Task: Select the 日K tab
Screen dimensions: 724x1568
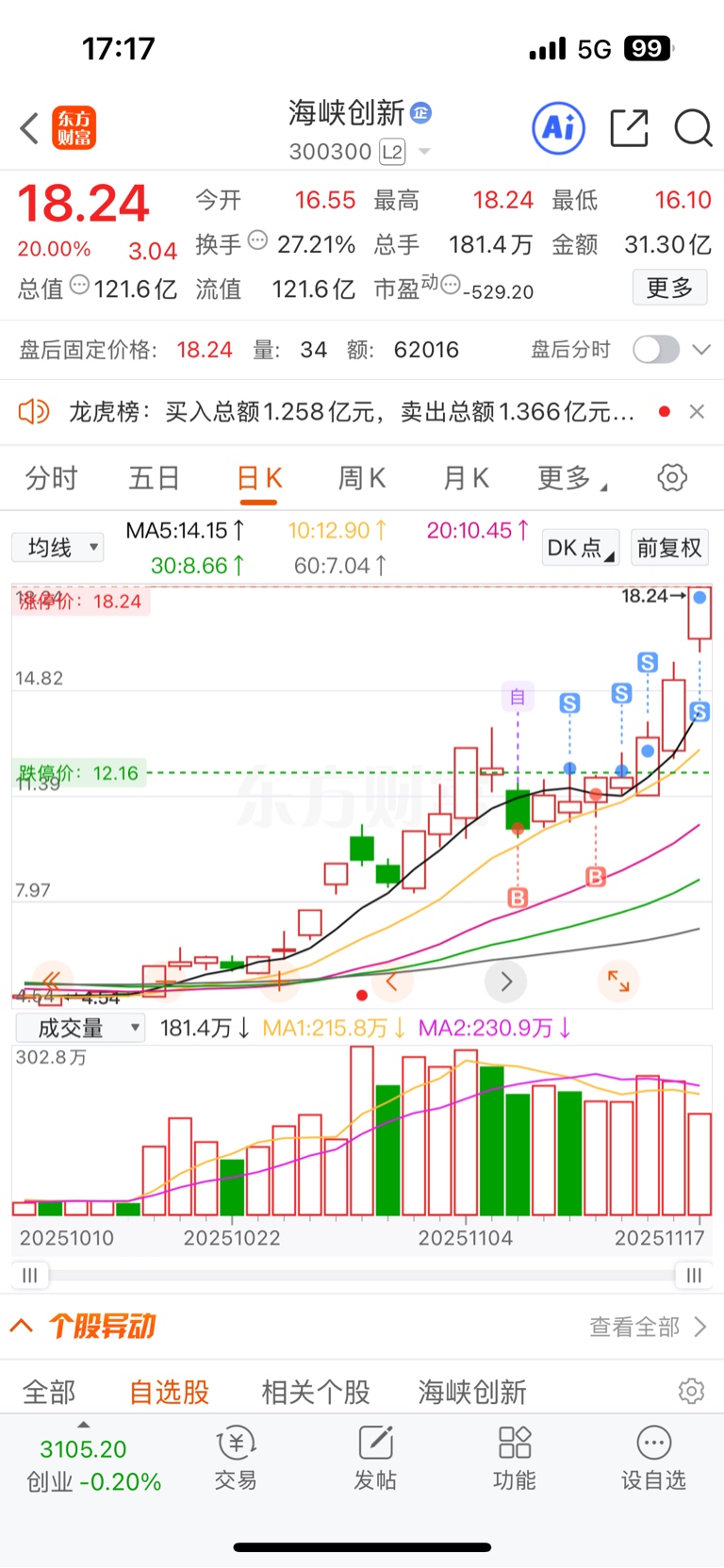Action: 259,478
